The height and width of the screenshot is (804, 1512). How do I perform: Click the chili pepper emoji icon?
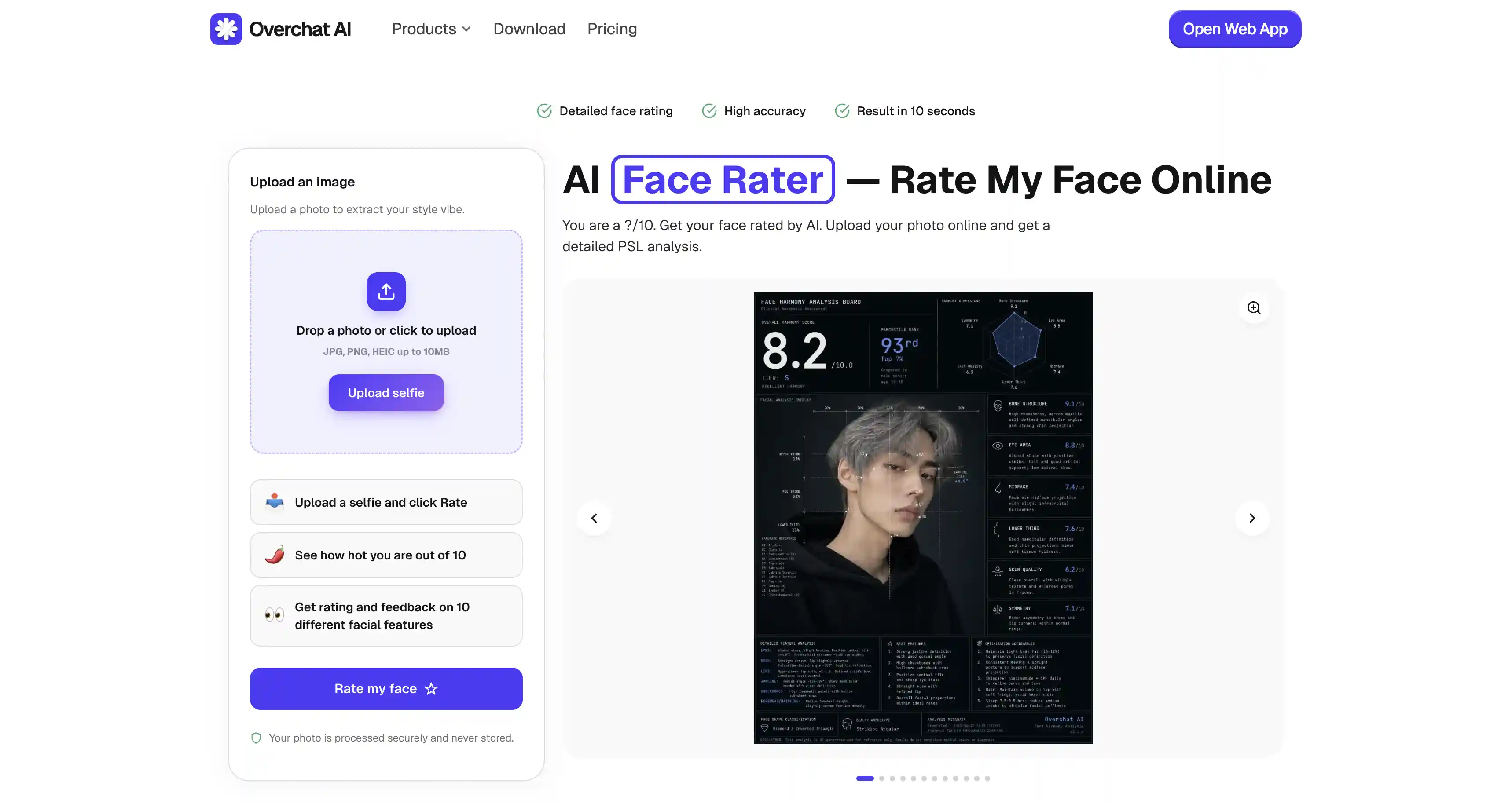(x=274, y=555)
